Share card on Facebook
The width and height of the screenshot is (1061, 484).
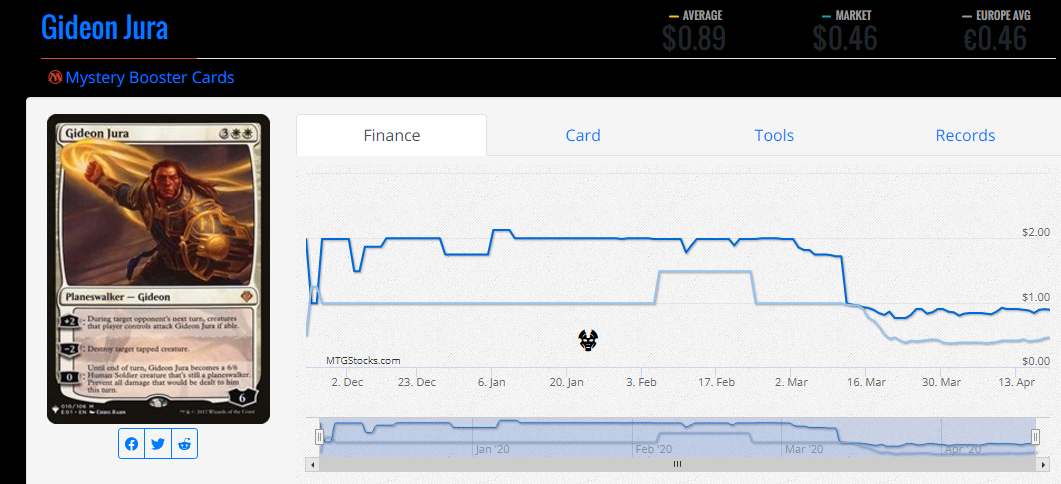(x=131, y=444)
